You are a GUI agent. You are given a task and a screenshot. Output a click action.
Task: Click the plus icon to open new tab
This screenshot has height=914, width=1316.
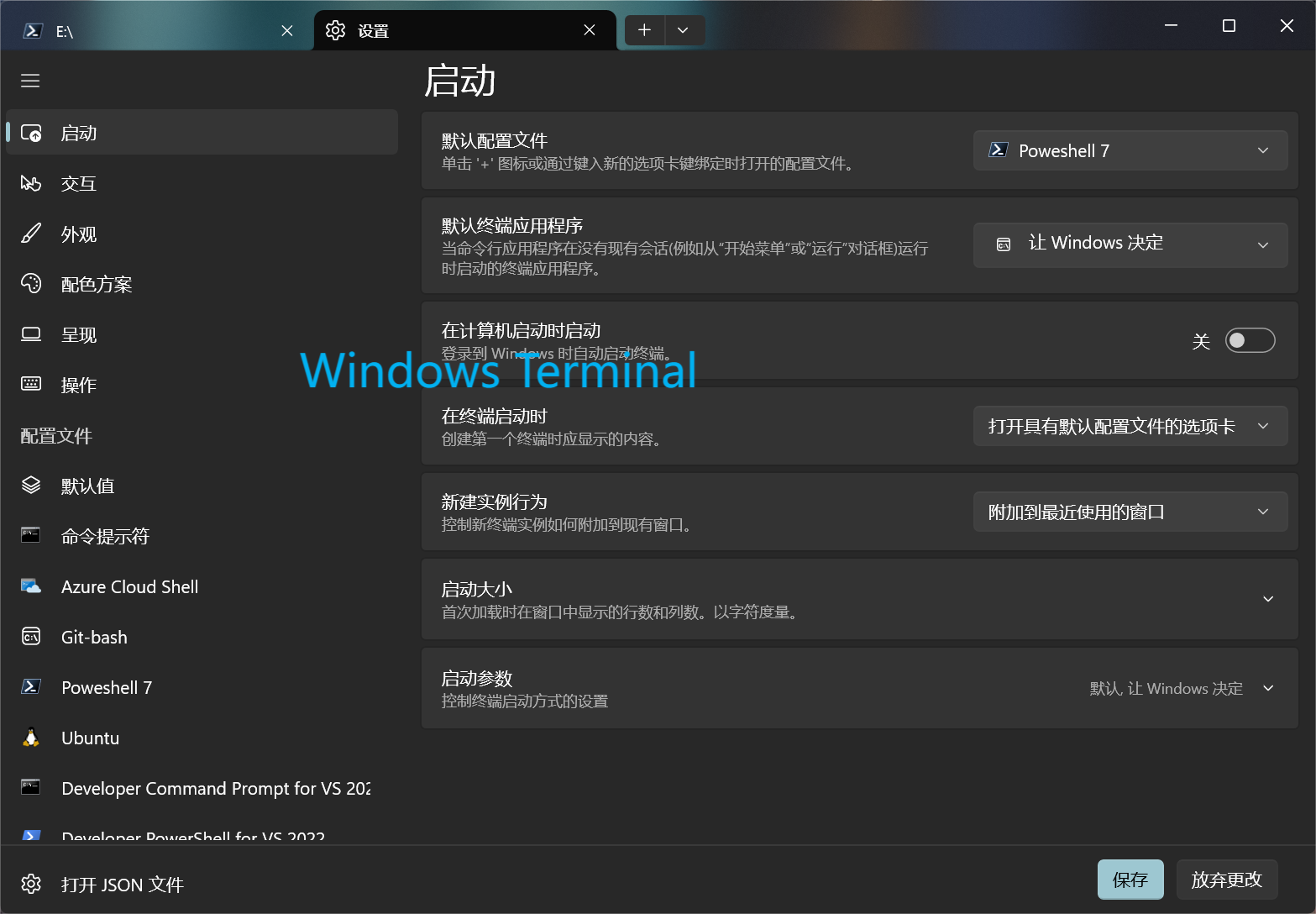[x=644, y=30]
